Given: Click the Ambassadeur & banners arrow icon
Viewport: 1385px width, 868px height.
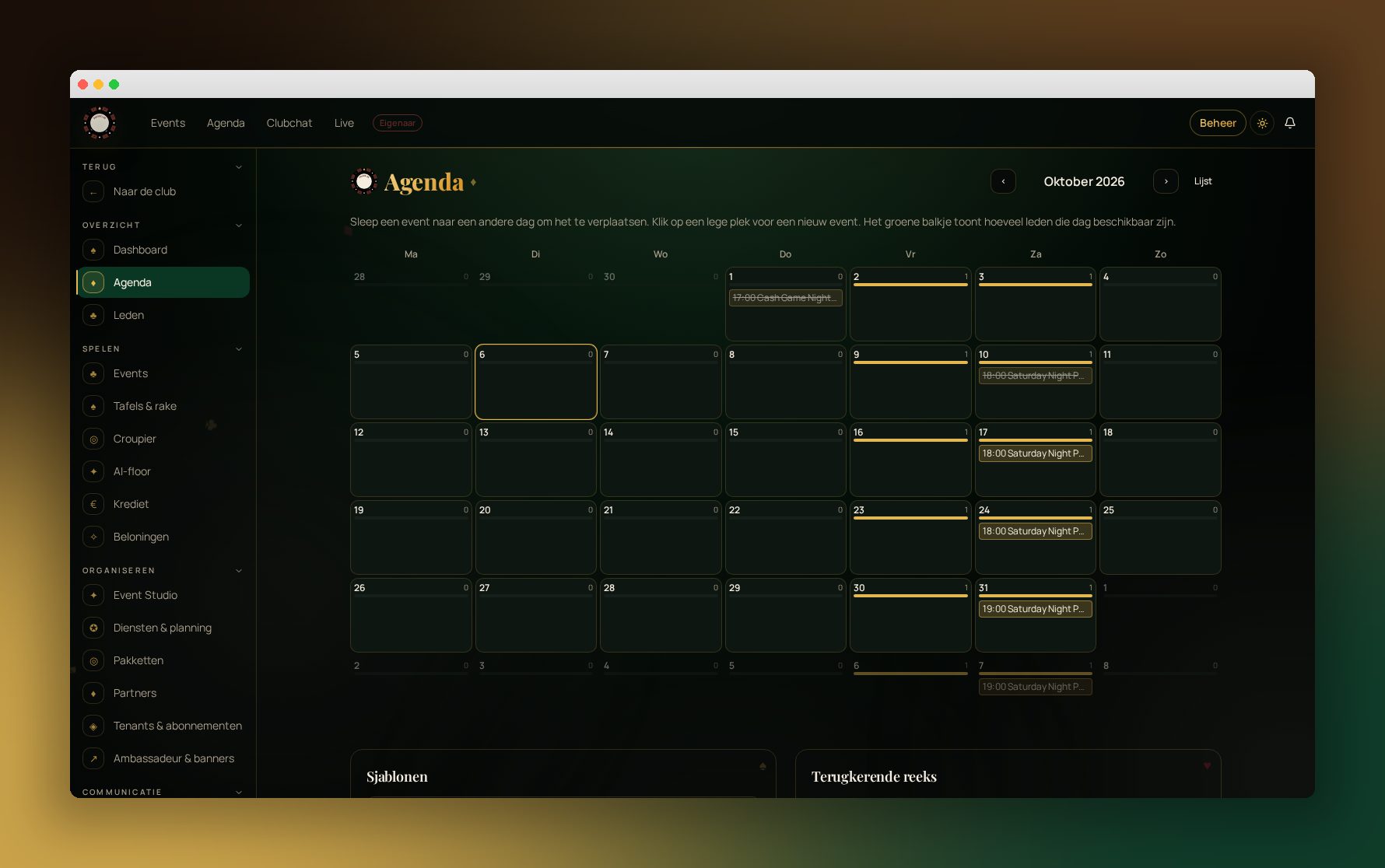Looking at the screenshot, I should pos(93,758).
